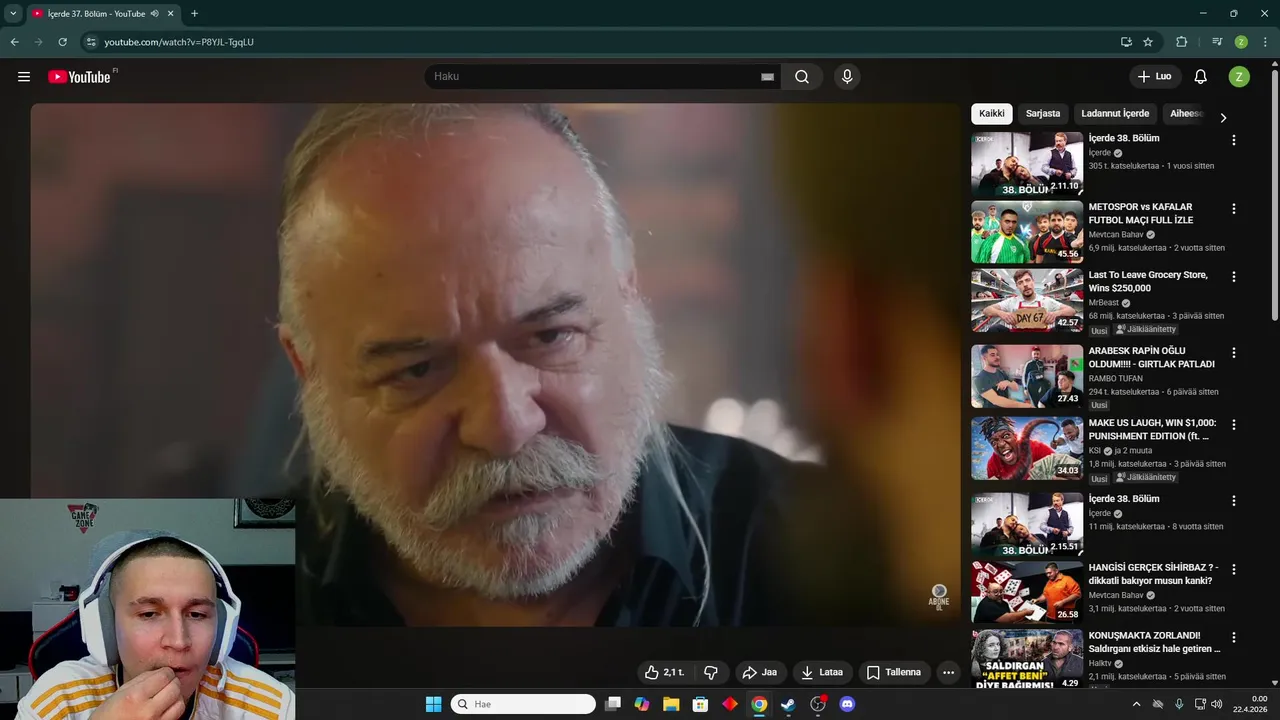Click the magnifier search button
Viewport: 1280px width, 720px height.
coord(802,77)
